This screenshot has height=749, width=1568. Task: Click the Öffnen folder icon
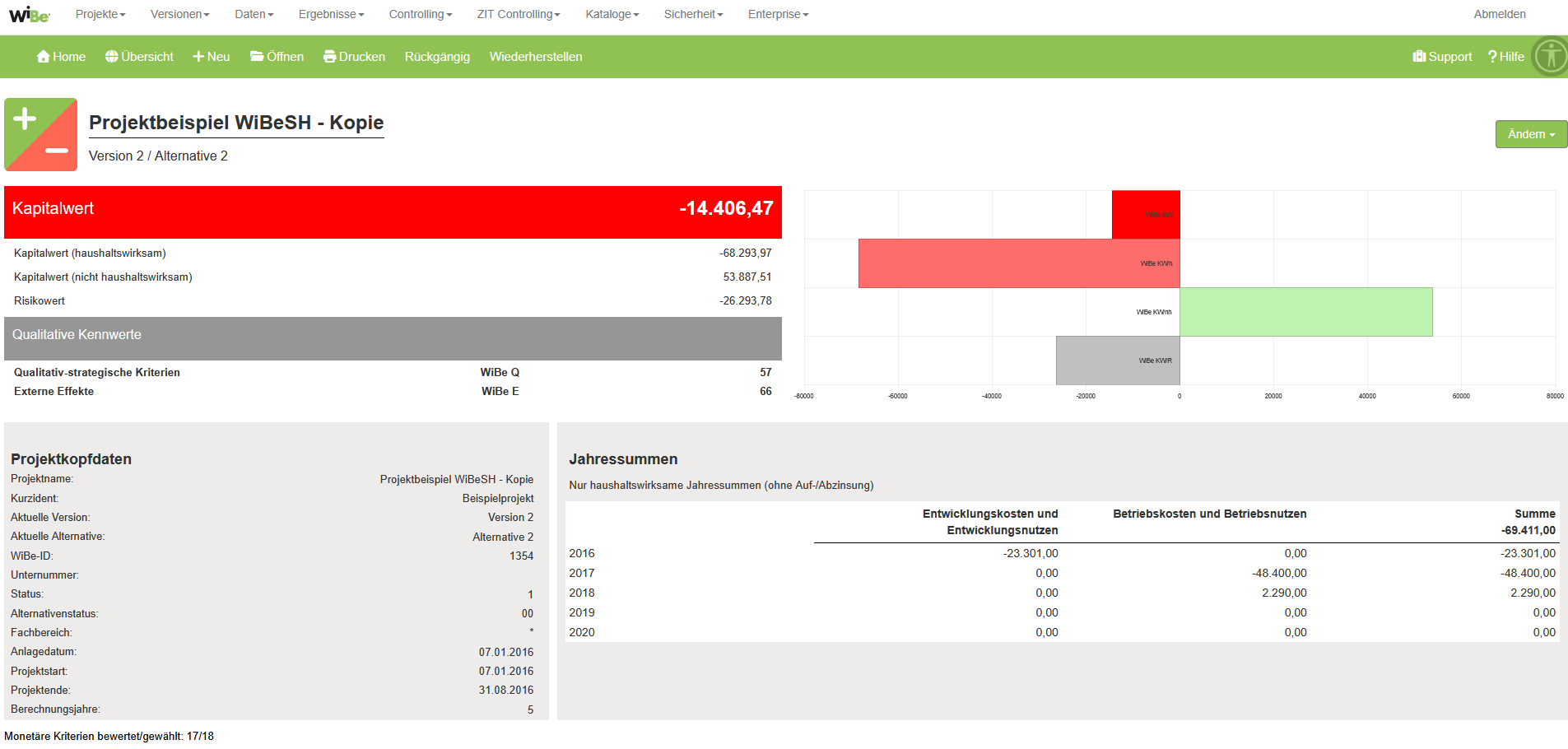click(257, 57)
